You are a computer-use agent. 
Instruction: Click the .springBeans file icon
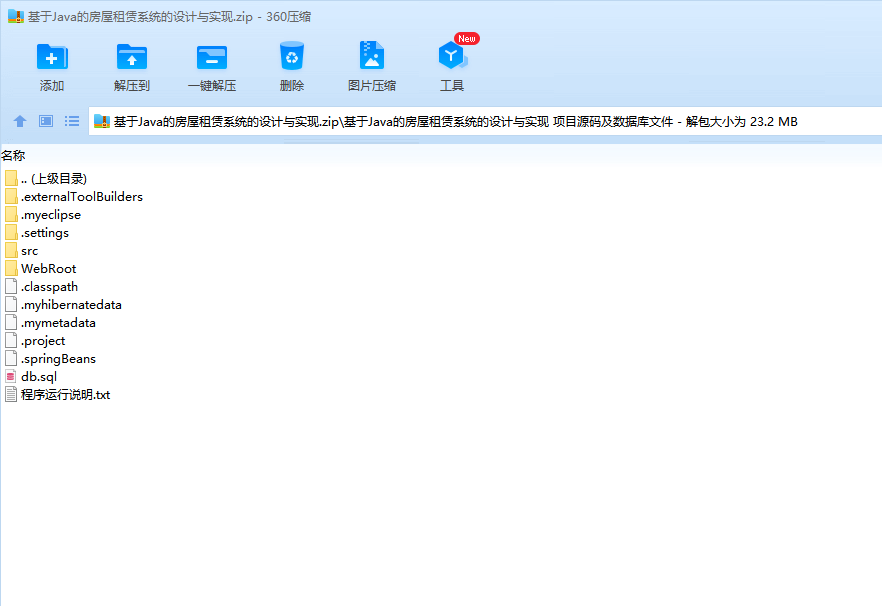point(11,358)
